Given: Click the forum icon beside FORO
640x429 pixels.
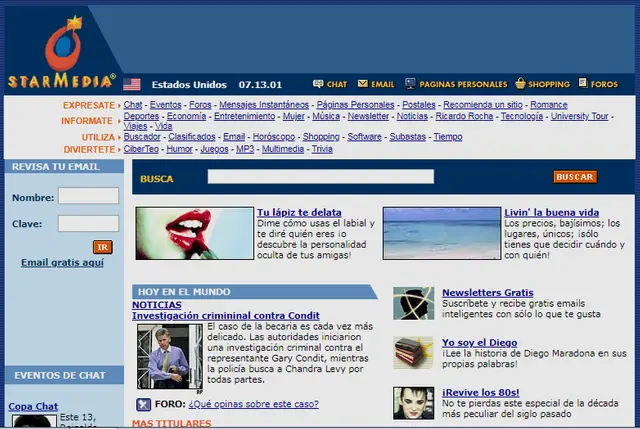Looking at the screenshot, I should click(143, 405).
